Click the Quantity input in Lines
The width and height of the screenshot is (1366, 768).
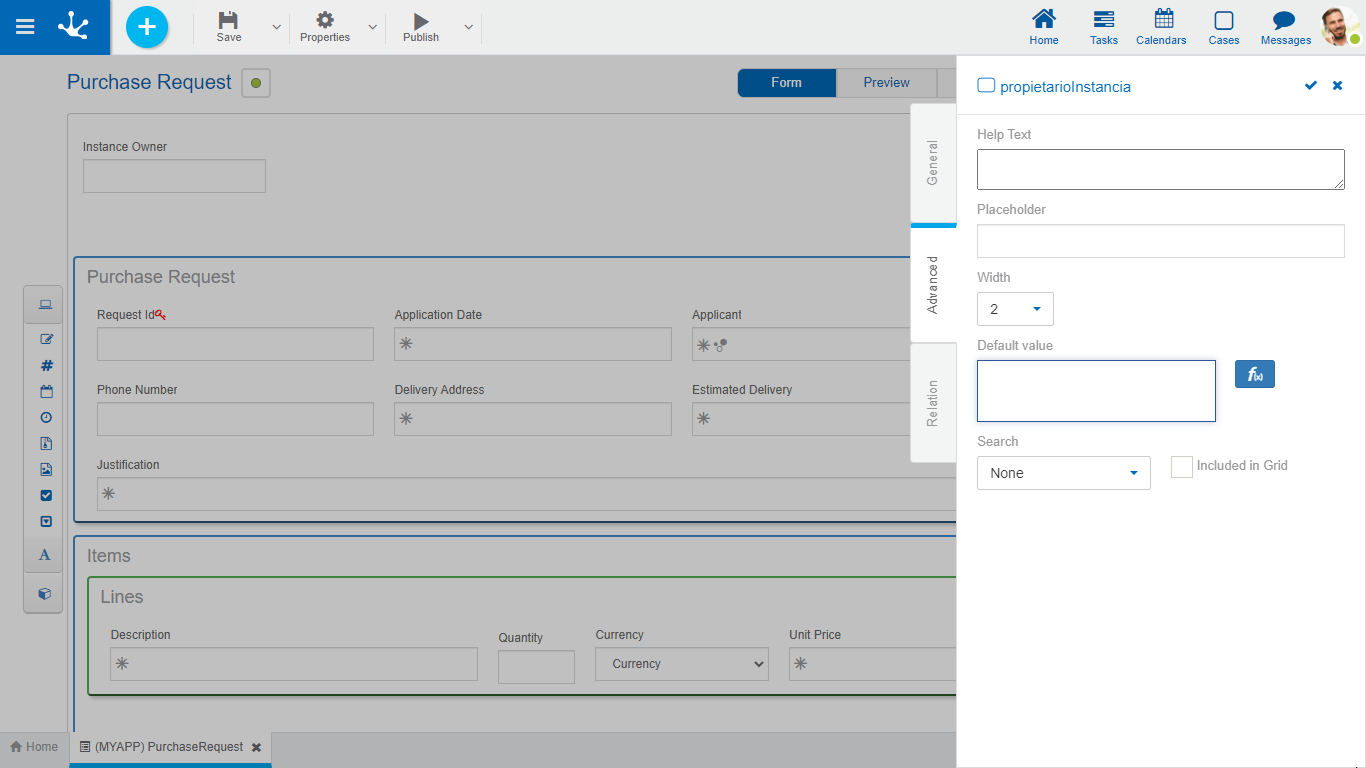pos(536,667)
